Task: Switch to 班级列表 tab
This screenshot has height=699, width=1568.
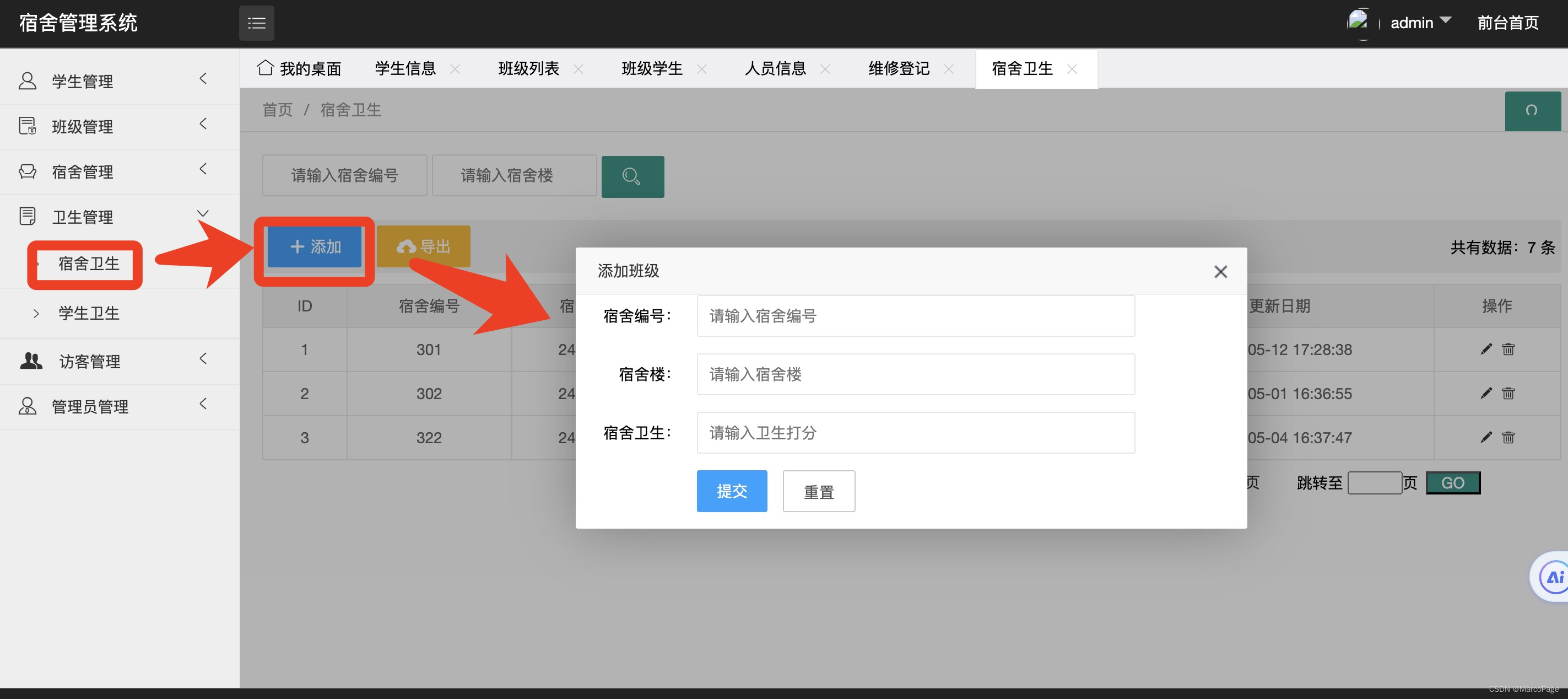Action: tap(528, 69)
